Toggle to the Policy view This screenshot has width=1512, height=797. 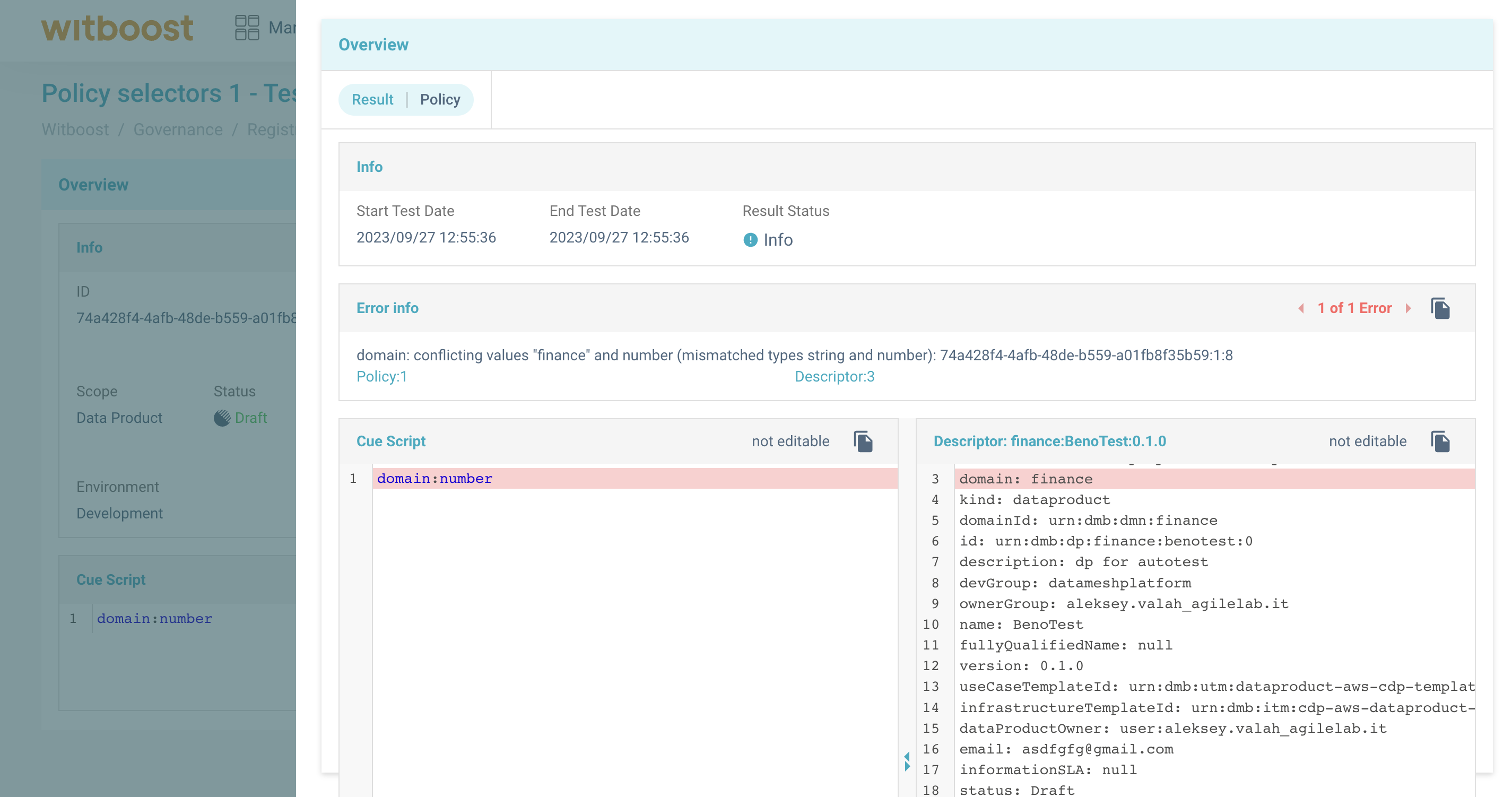tap(440, 100)
